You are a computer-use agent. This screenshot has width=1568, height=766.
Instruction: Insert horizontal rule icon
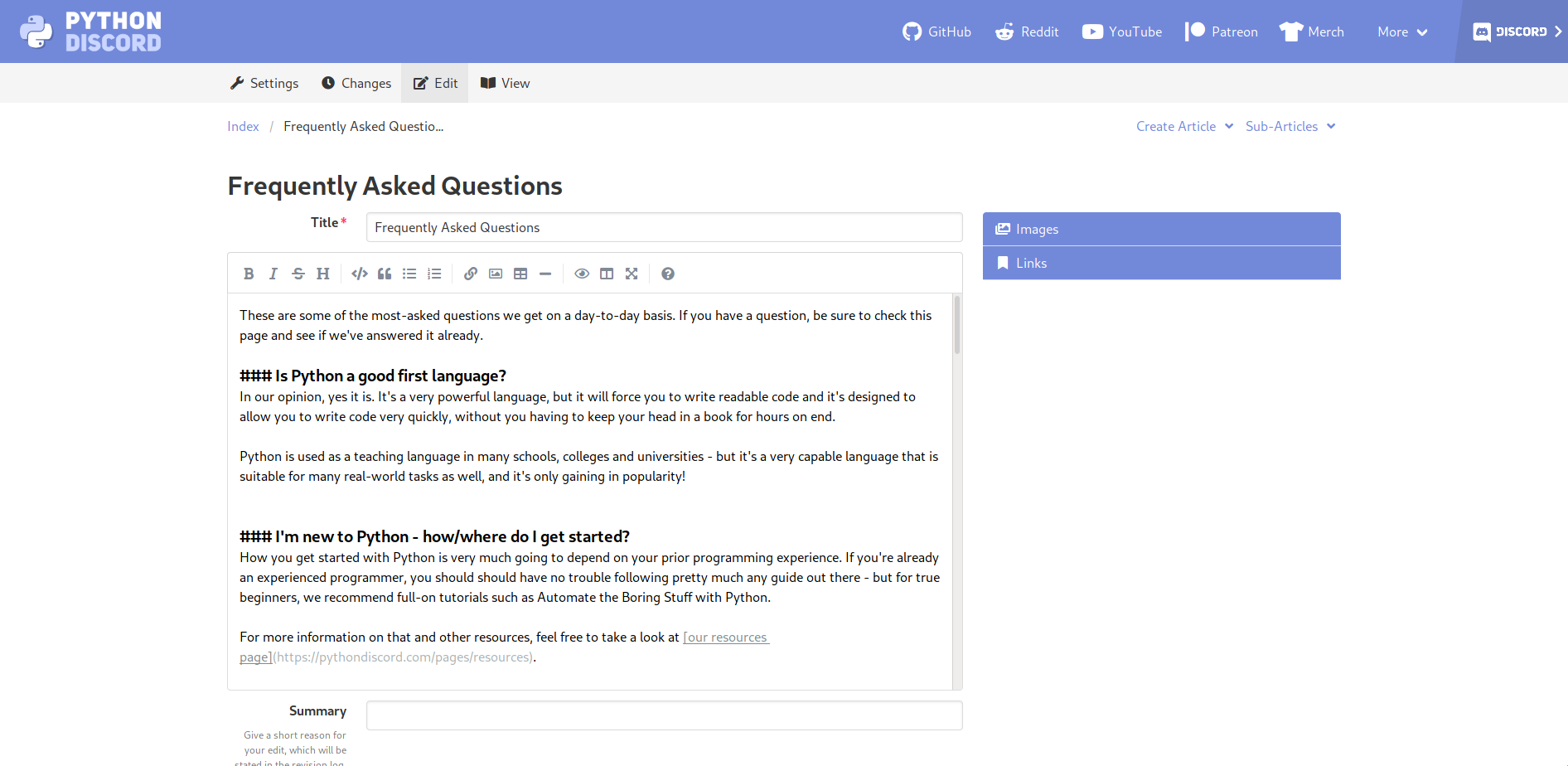(545, 274)
